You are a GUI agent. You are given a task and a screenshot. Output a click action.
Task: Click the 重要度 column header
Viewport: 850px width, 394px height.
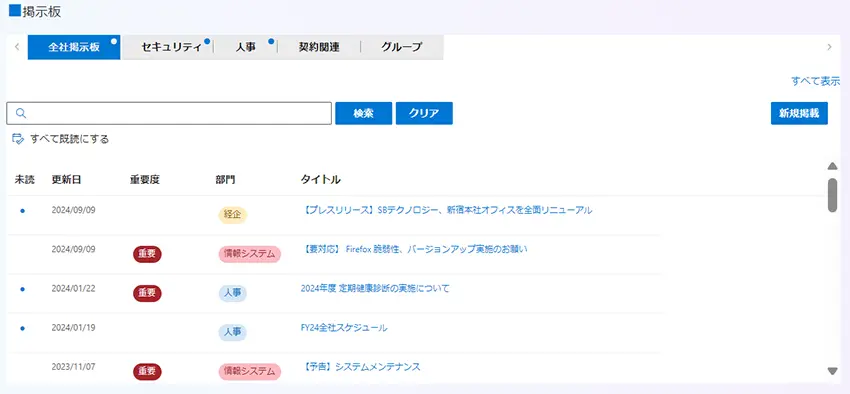(145, 180)
